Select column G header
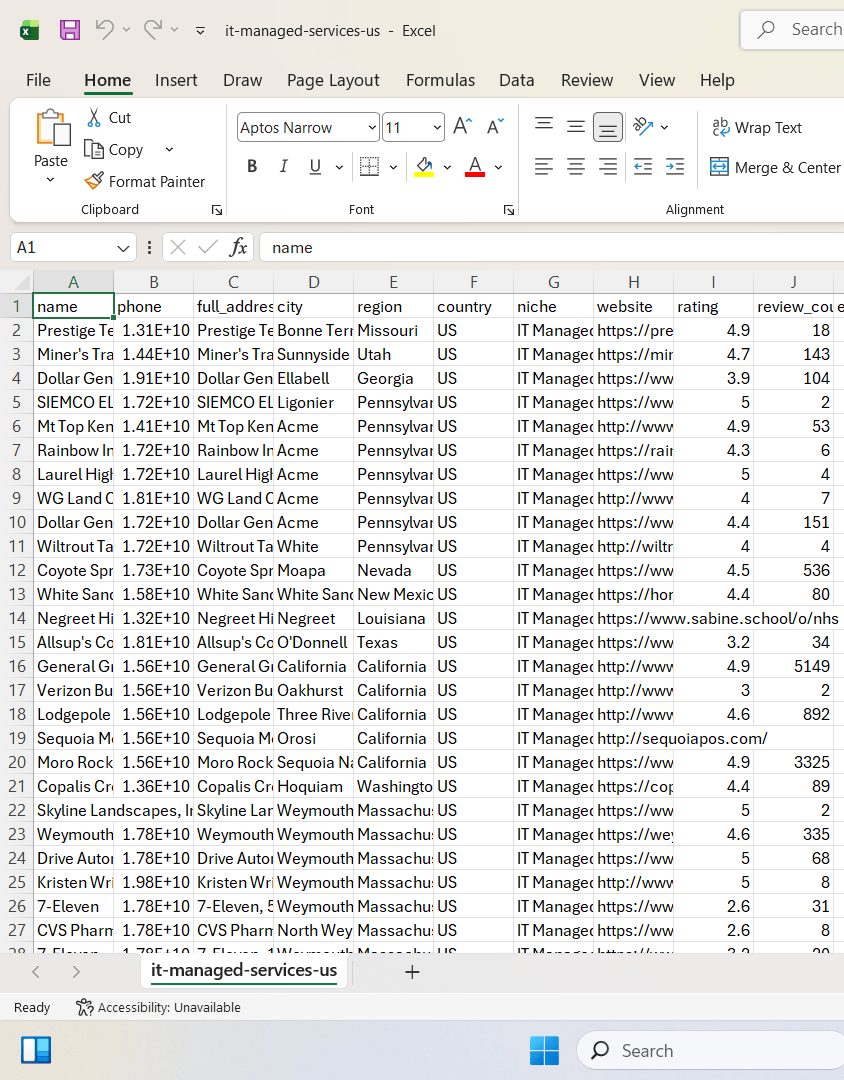Image resolution: width=844 pixels, height=1080 pixels. [553, 282]
